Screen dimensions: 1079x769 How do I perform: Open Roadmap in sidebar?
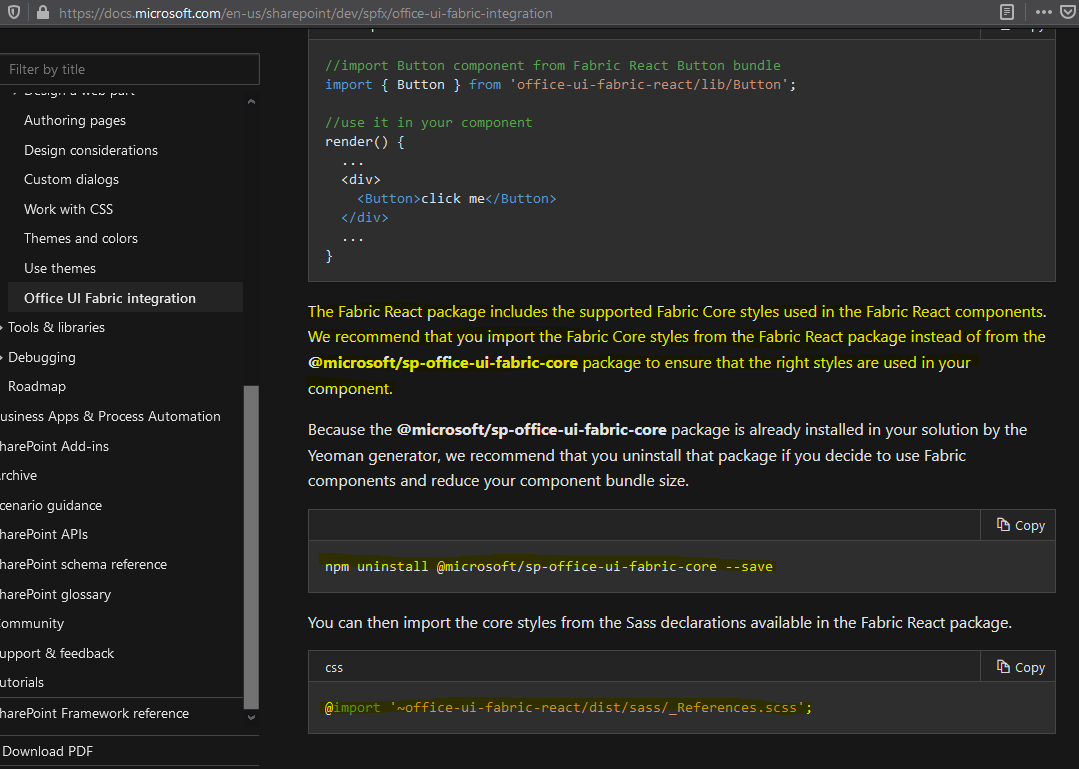tap(37, 387)
